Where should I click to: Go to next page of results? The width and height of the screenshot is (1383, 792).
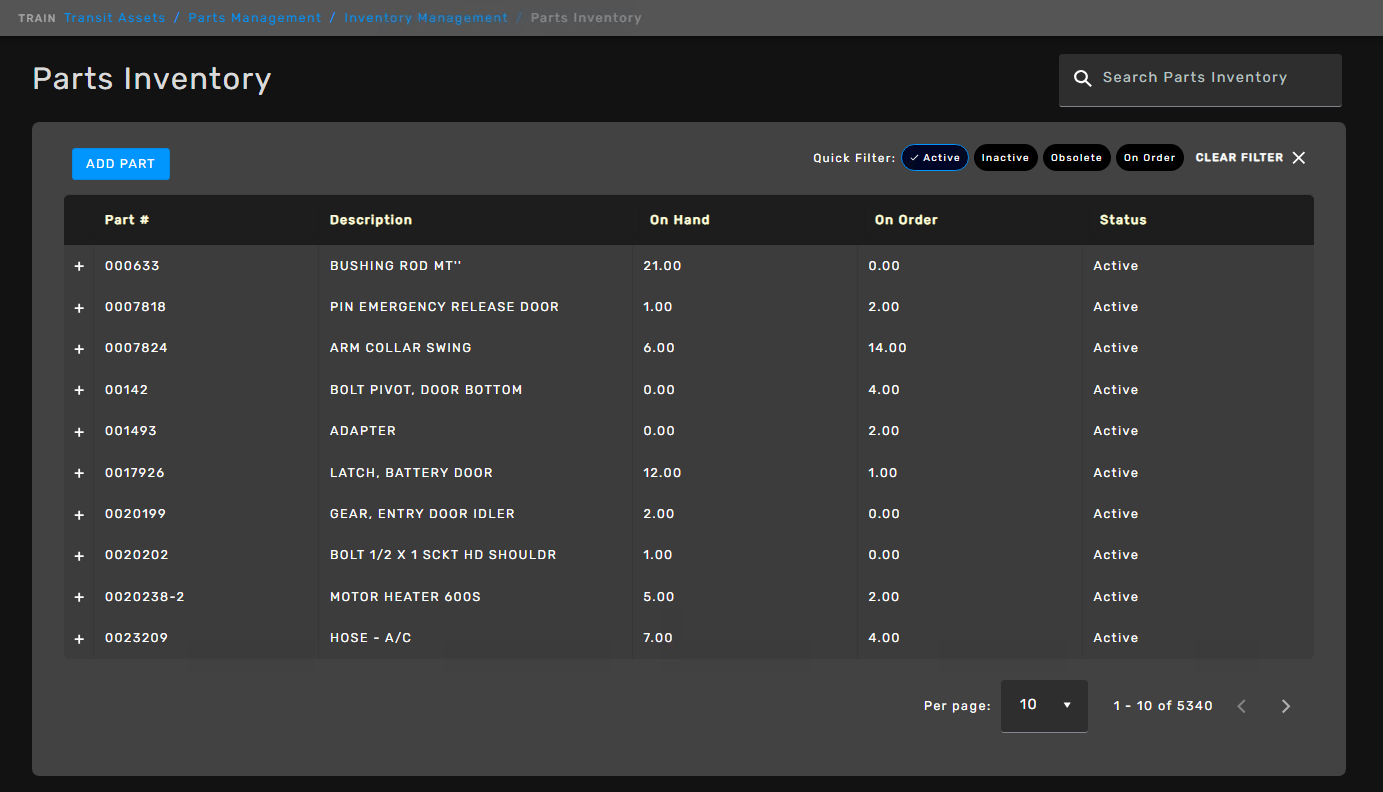tap(1286, 706)
